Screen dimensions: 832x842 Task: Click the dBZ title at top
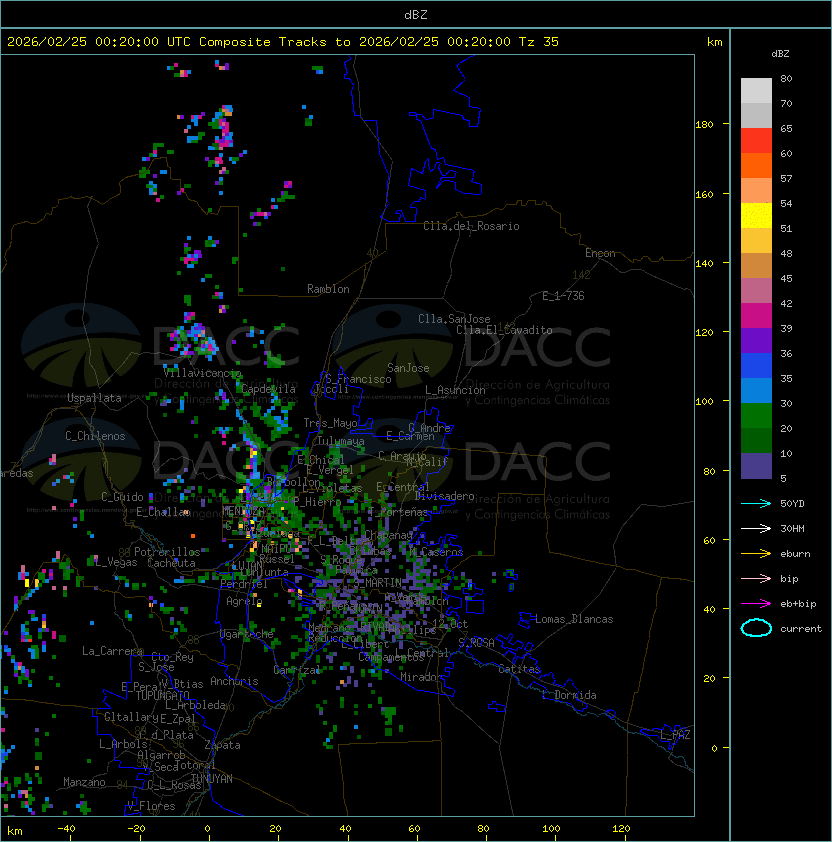click(x=416, y=14)
